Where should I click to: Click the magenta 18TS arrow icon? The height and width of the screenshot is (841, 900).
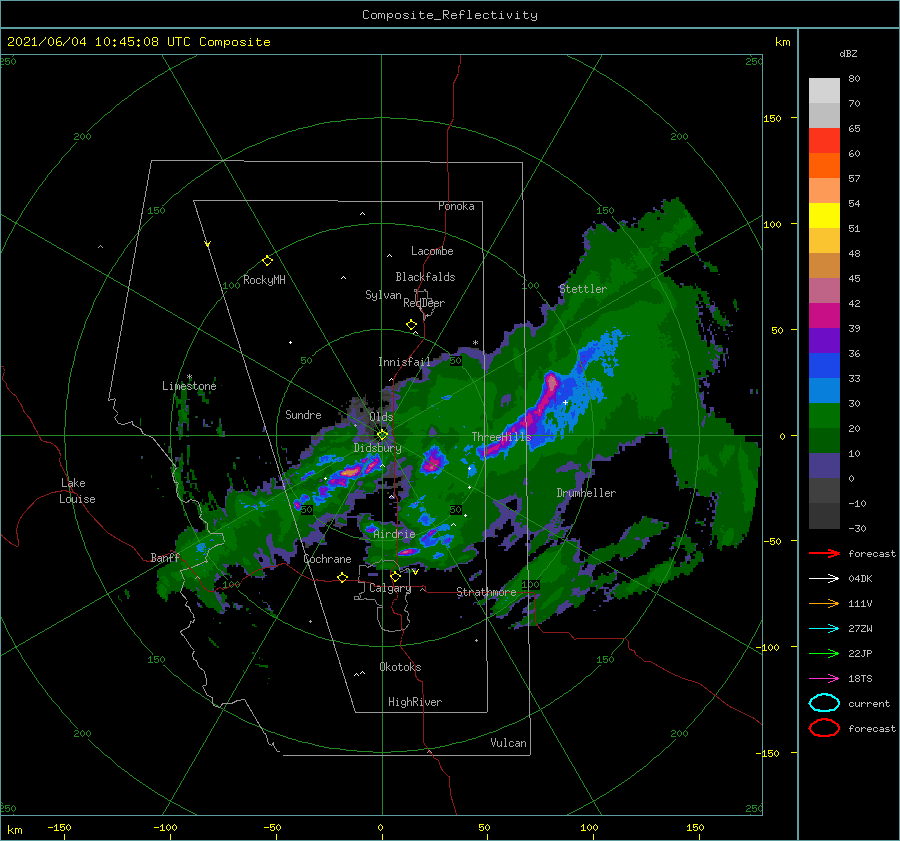pos(824,679)
